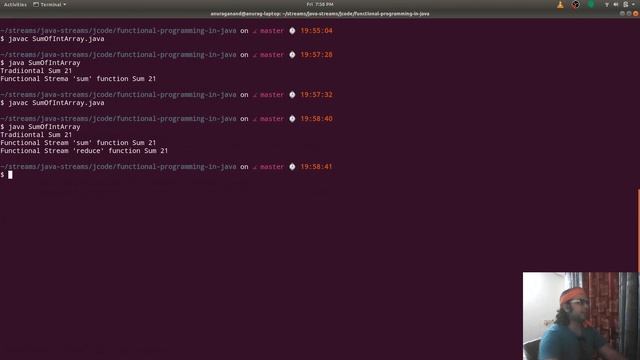
Task: Minimize the terminal window
Action: tap(622, 13)
